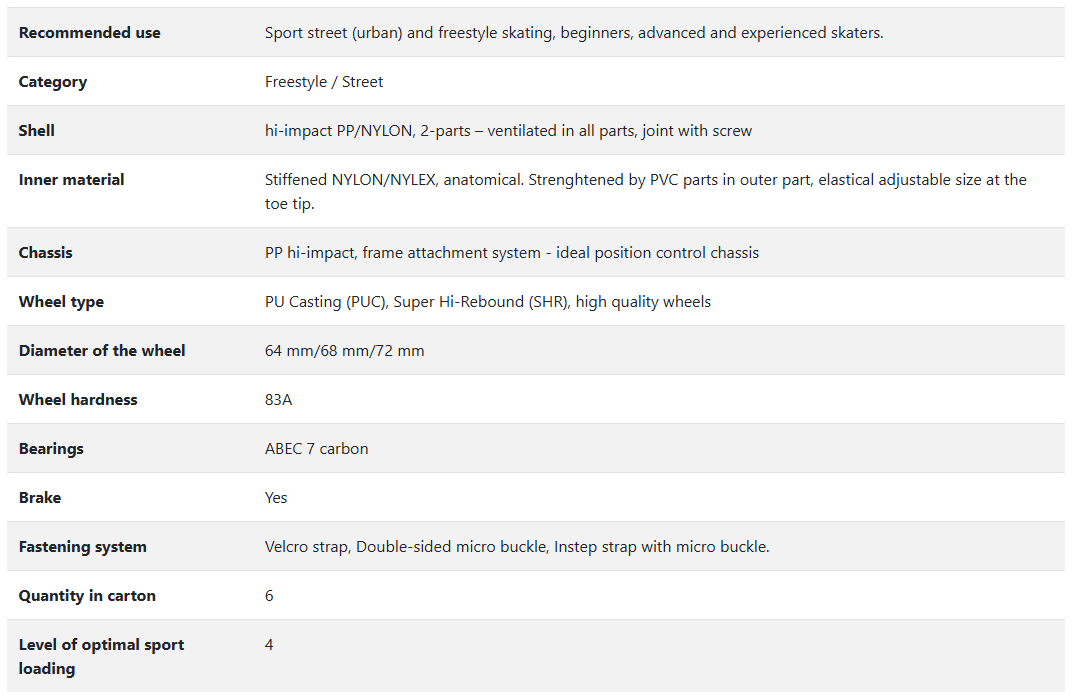Click the "Wheel hardness" row label
Screen dimensions: 1074x699
tap(78, 400)
